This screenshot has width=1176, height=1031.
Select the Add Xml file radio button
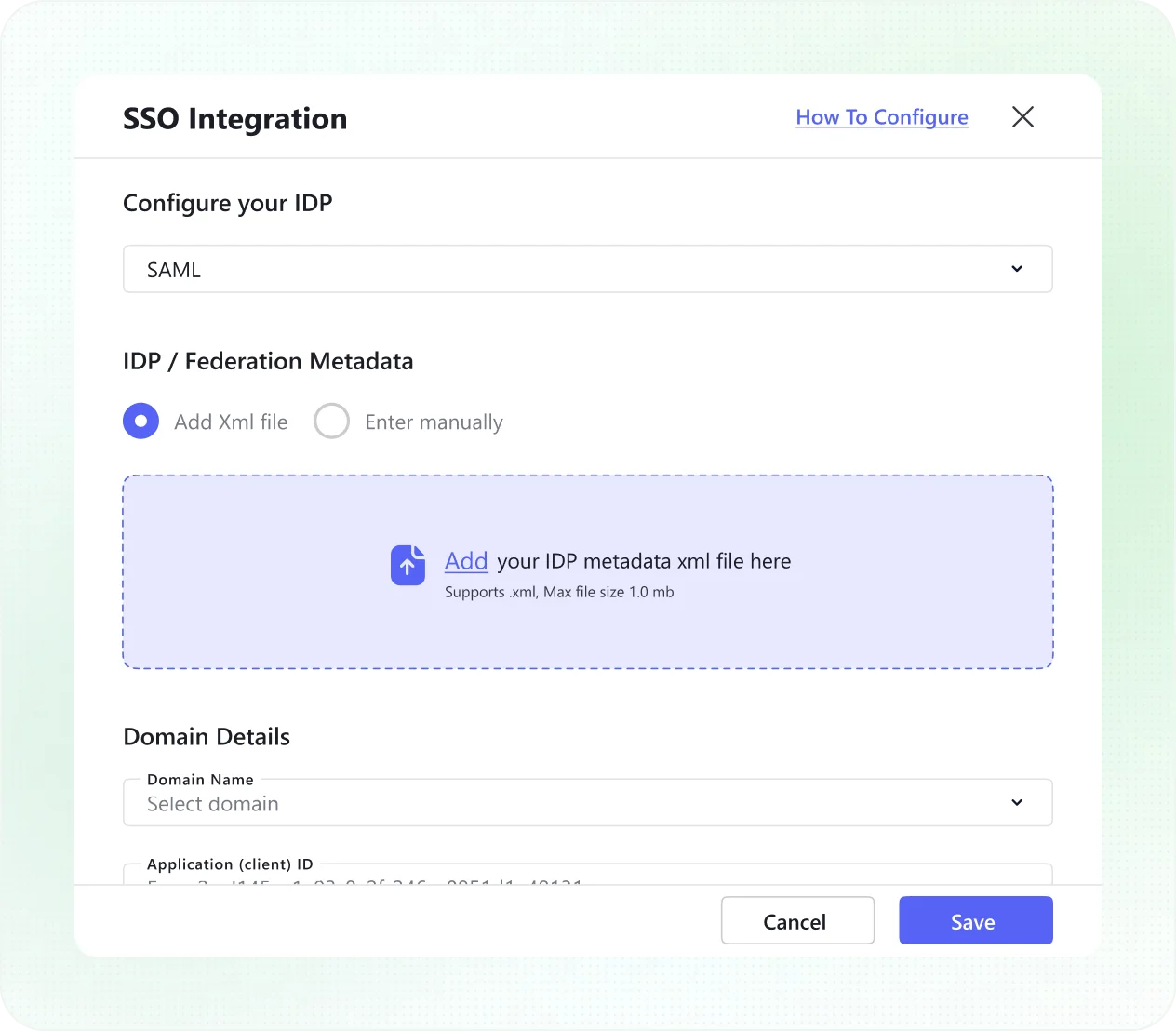tap(141, 422)
